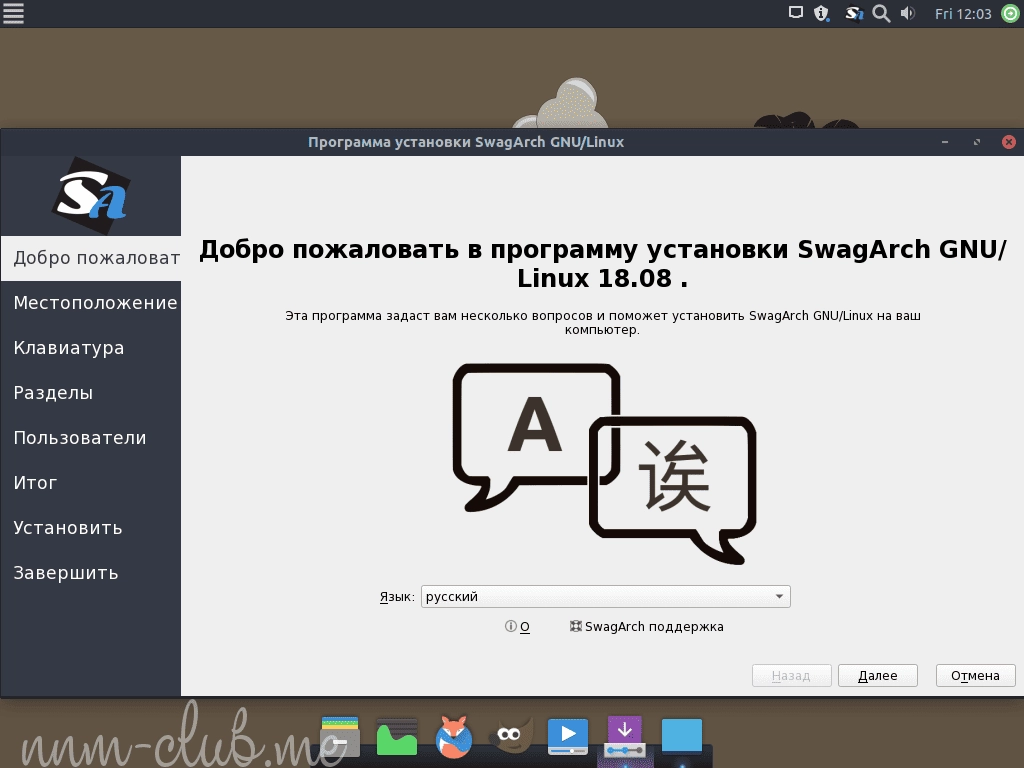1024x768 pixels.
Task: Click the green session logout icon
Action: pyautogui.click(x=1011, y=13)
